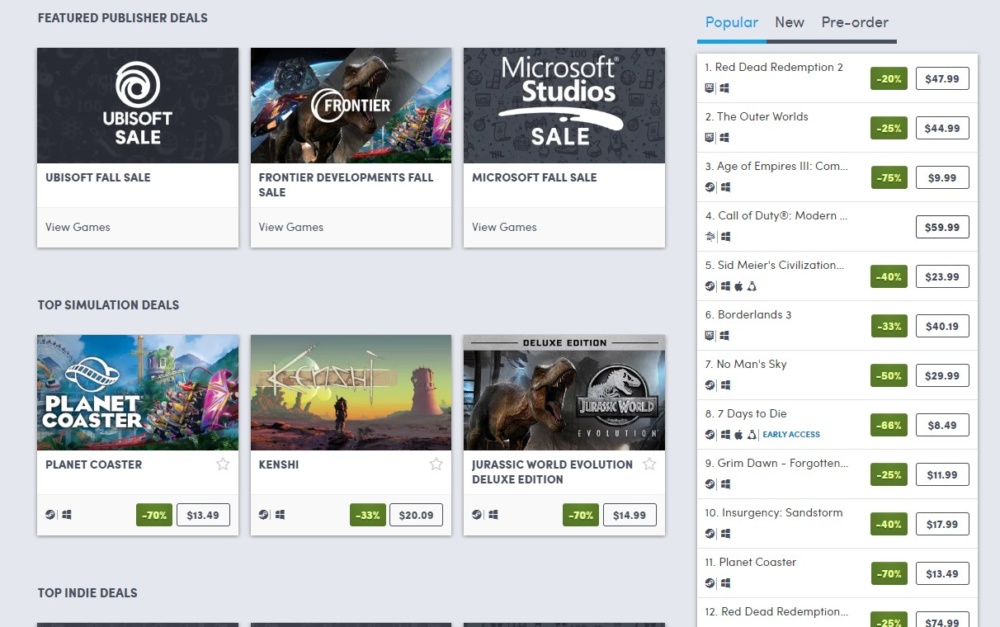Click the $13.49 price on Planet Coaster card
This screenshot has height=627, width=1000.
pyautogui.click(x=203, y=515)
